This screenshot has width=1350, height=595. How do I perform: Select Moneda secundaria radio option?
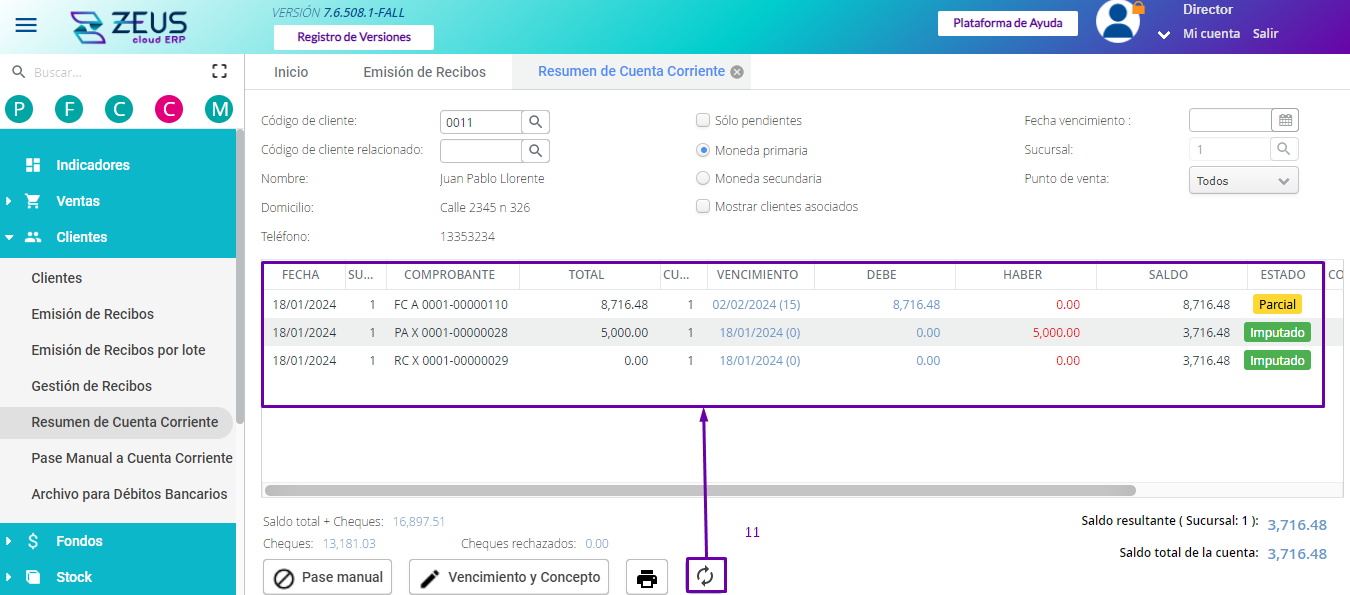[x=703, y=178]
